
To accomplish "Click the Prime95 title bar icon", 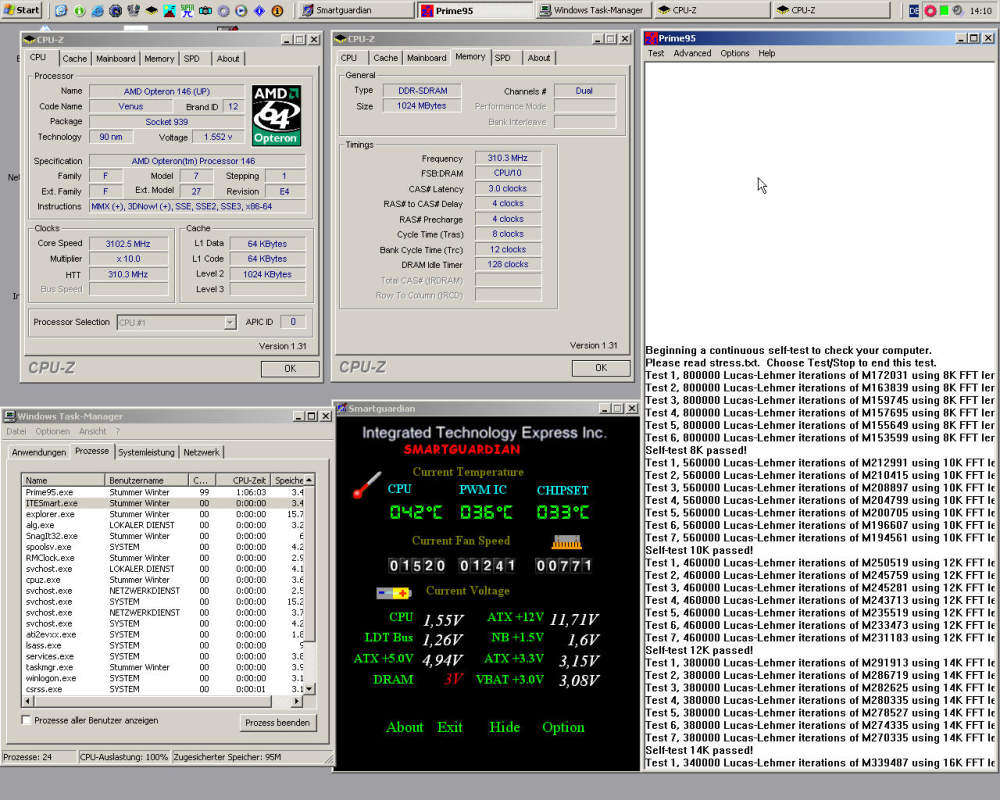I will pyautogui.click(x=650, y=38).
